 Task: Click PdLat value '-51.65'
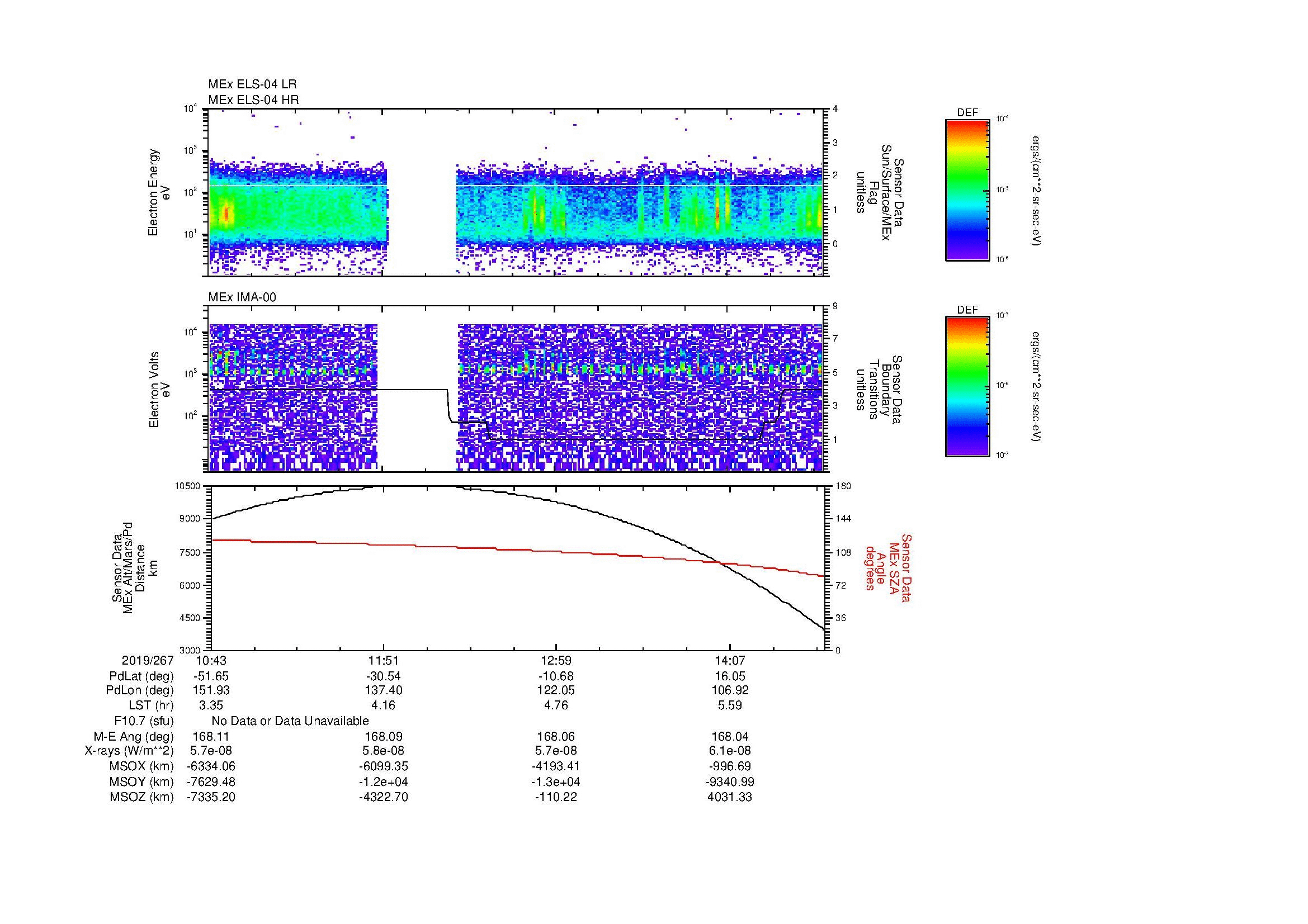pos(211,676)
